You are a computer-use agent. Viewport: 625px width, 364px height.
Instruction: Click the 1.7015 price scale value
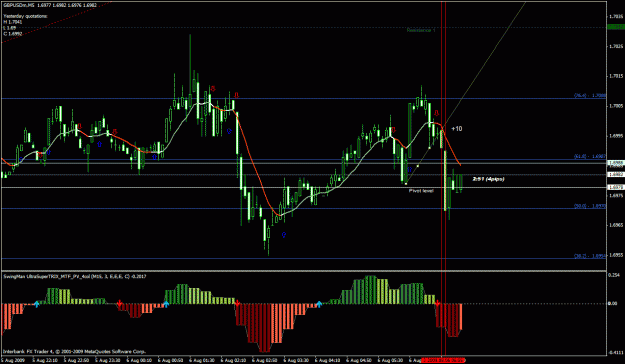coord(616,76)
